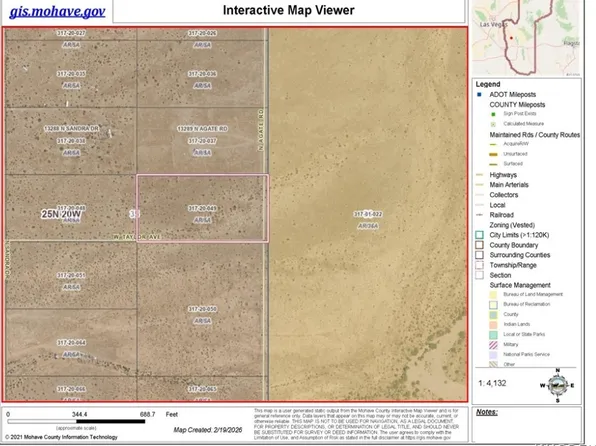Click parcel label 317-20-035
The height and width of the screenshot is (446, 596).
[x=71, y=74]
